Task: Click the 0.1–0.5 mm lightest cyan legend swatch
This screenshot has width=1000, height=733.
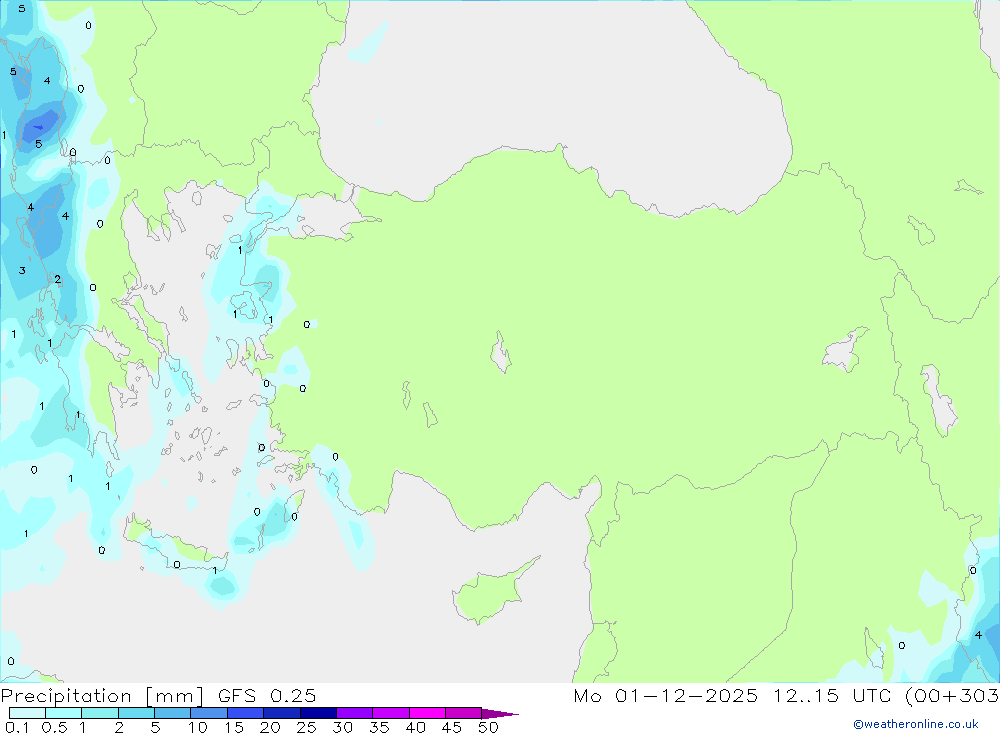Action: point(27,713)
